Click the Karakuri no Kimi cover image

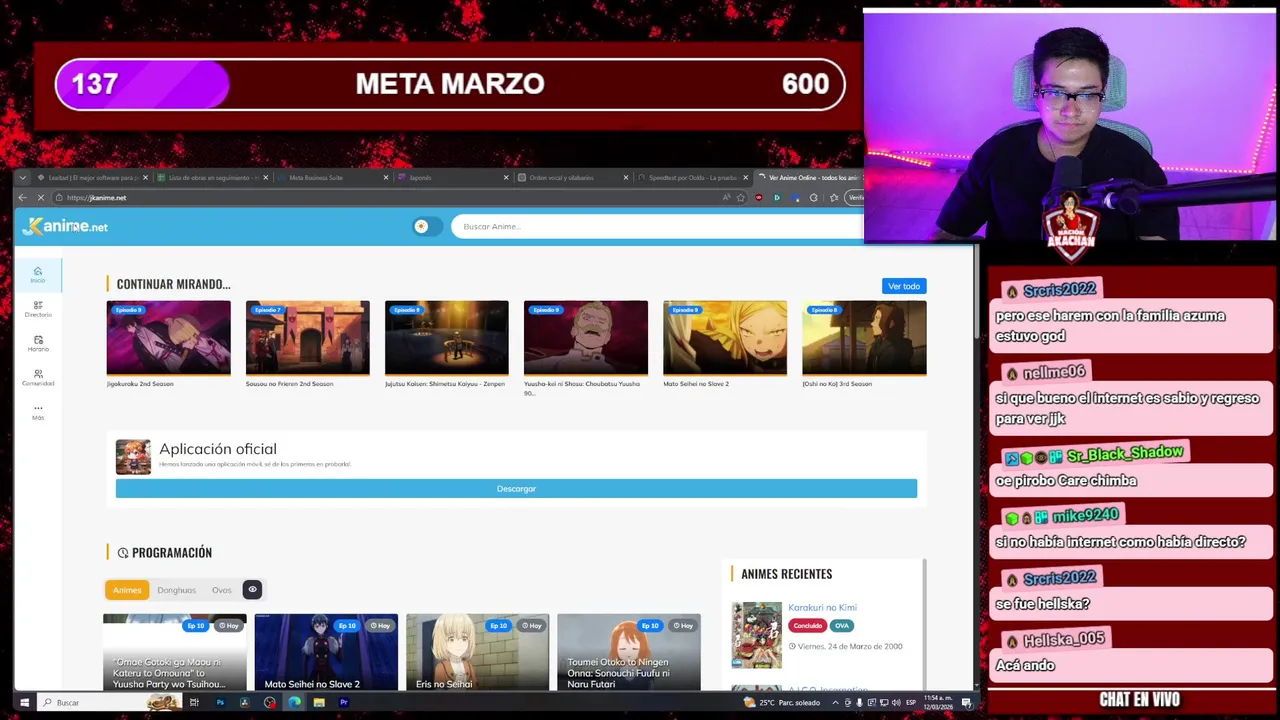click(756, 635)
